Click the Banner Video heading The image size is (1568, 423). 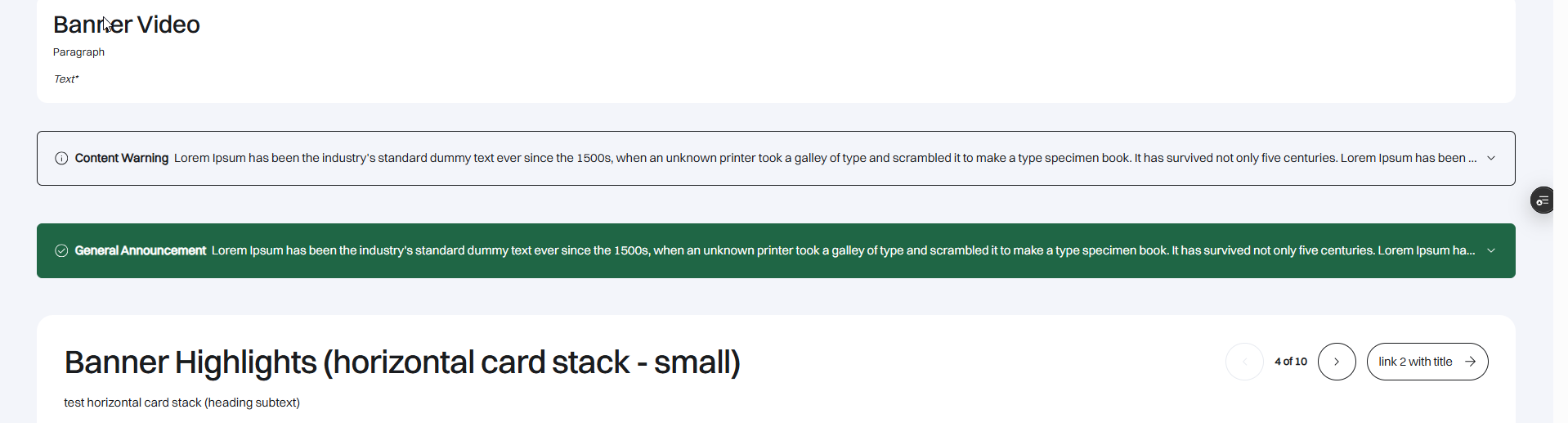tap(127, 25)
